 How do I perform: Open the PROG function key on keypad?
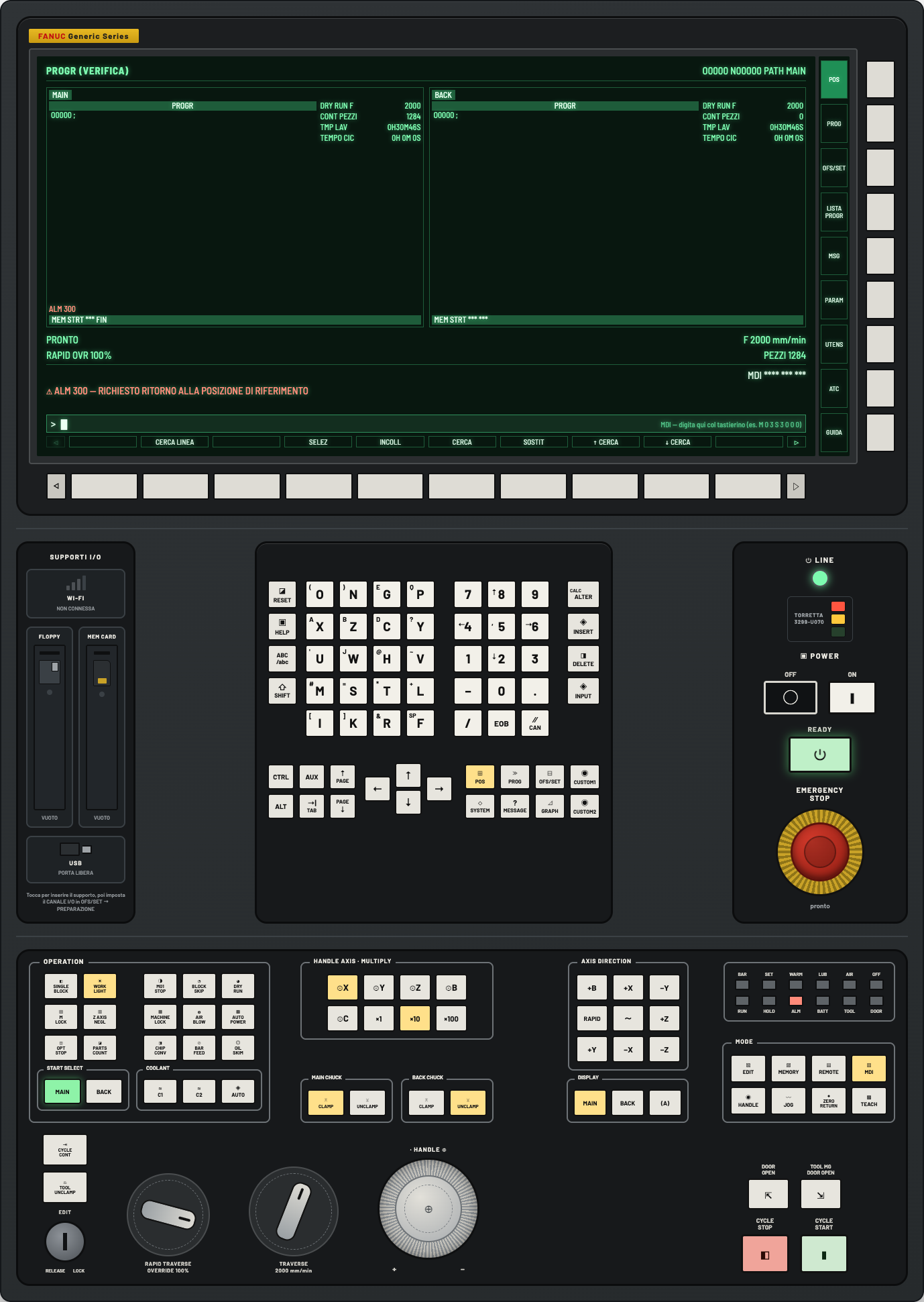pos(515,777)
